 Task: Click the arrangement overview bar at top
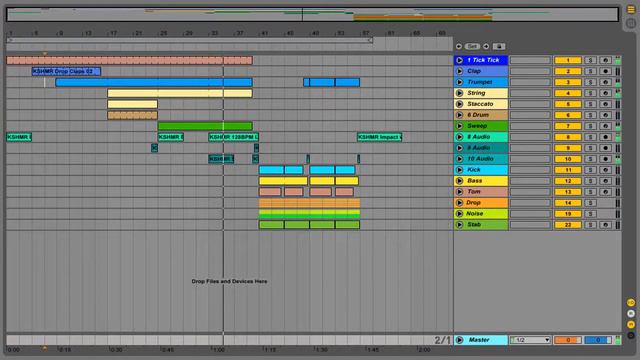point(312,14)
